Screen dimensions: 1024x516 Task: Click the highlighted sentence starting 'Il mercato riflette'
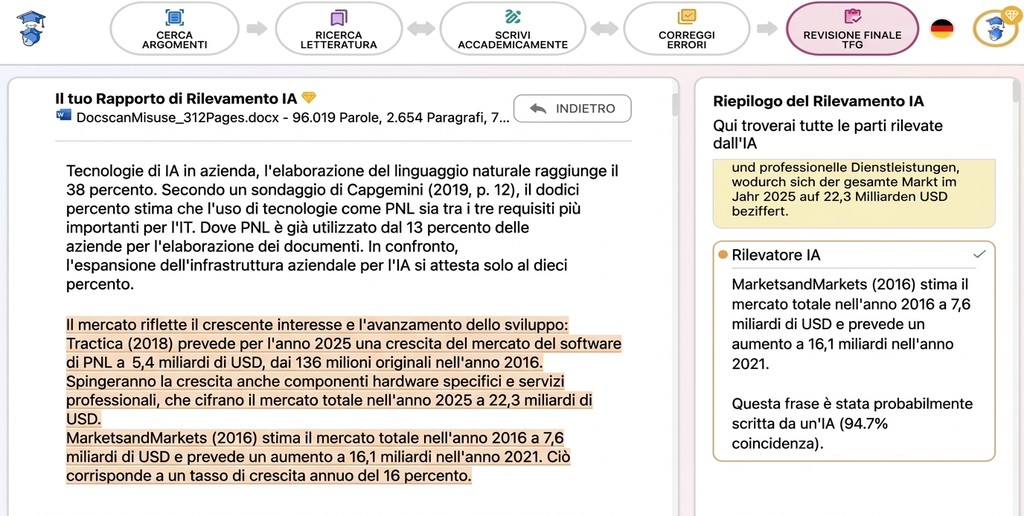click(318, 325)
